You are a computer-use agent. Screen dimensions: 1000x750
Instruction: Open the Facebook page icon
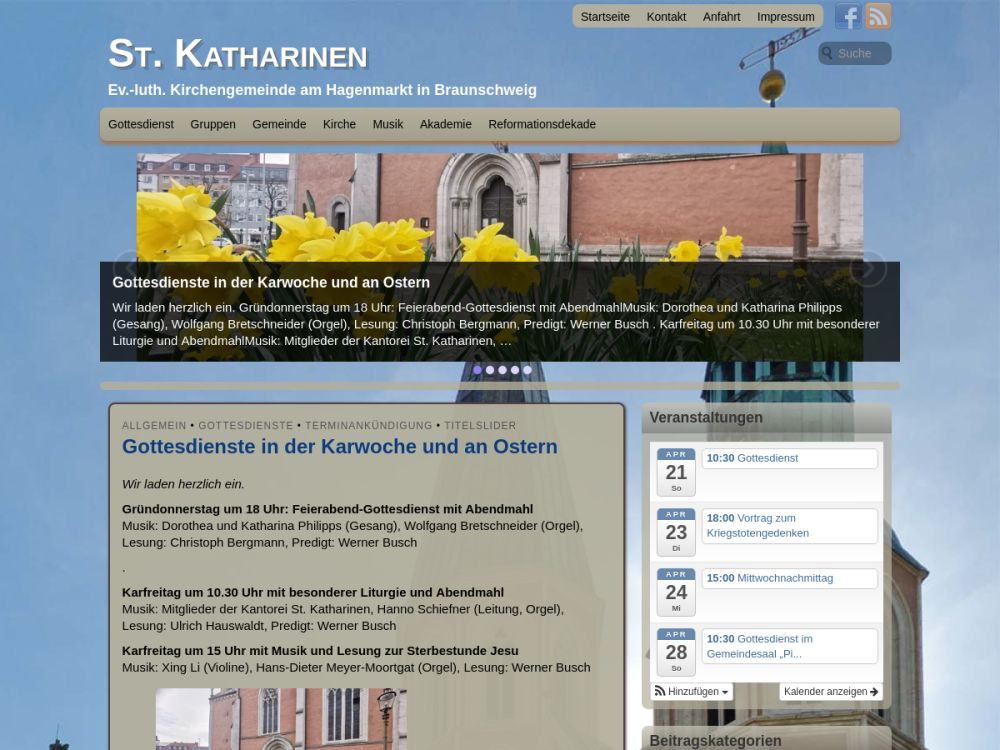pyautogui.click(x=848, y=16)
